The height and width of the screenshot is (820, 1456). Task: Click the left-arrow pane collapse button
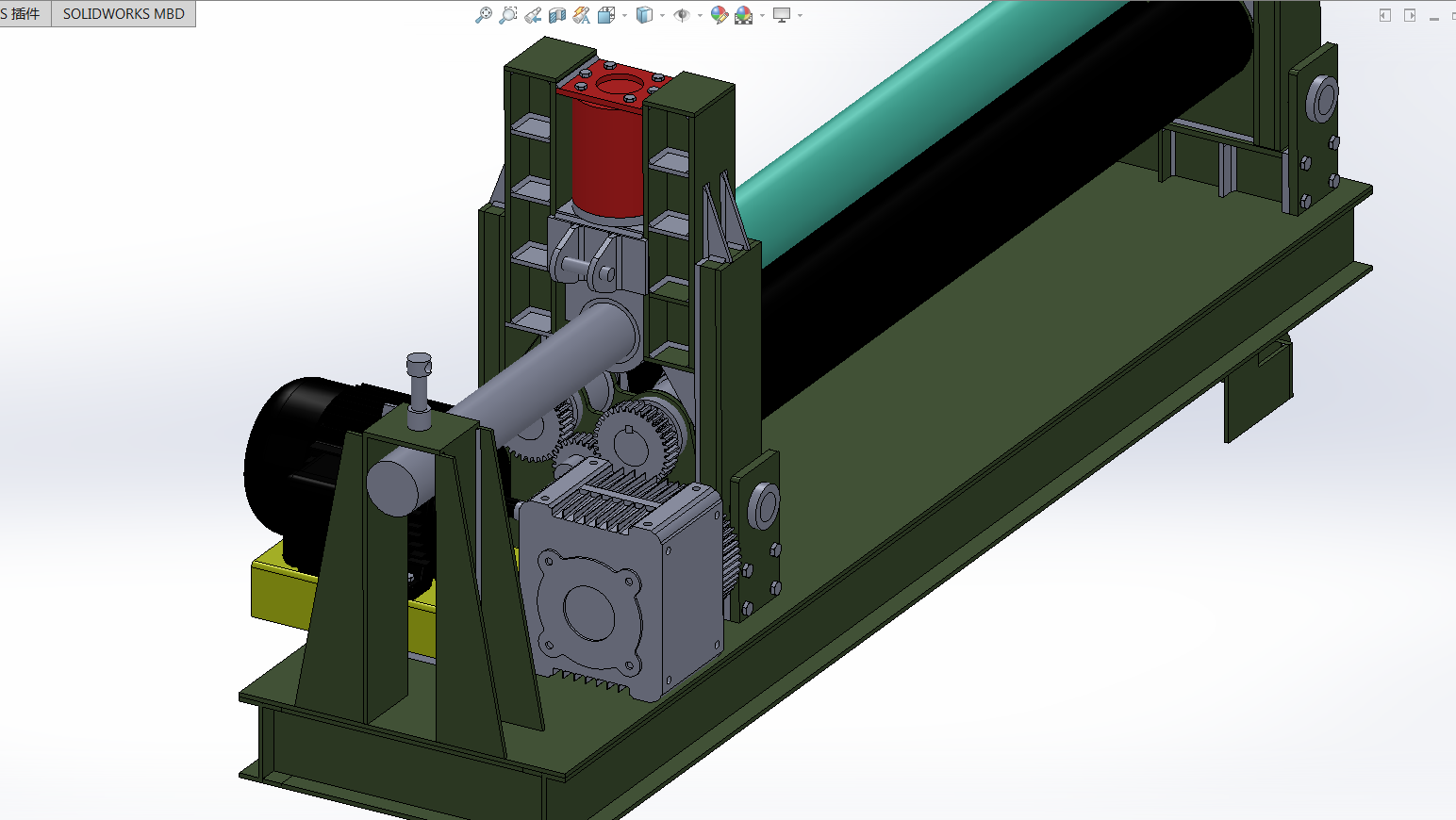(1384, 15)
